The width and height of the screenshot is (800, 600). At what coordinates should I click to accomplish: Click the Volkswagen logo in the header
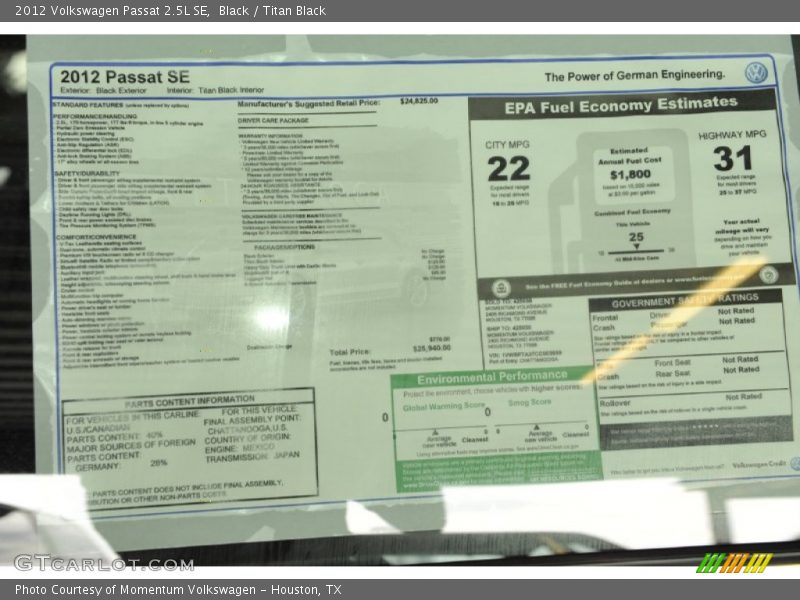pyautogui.click(x=757, y=71)
